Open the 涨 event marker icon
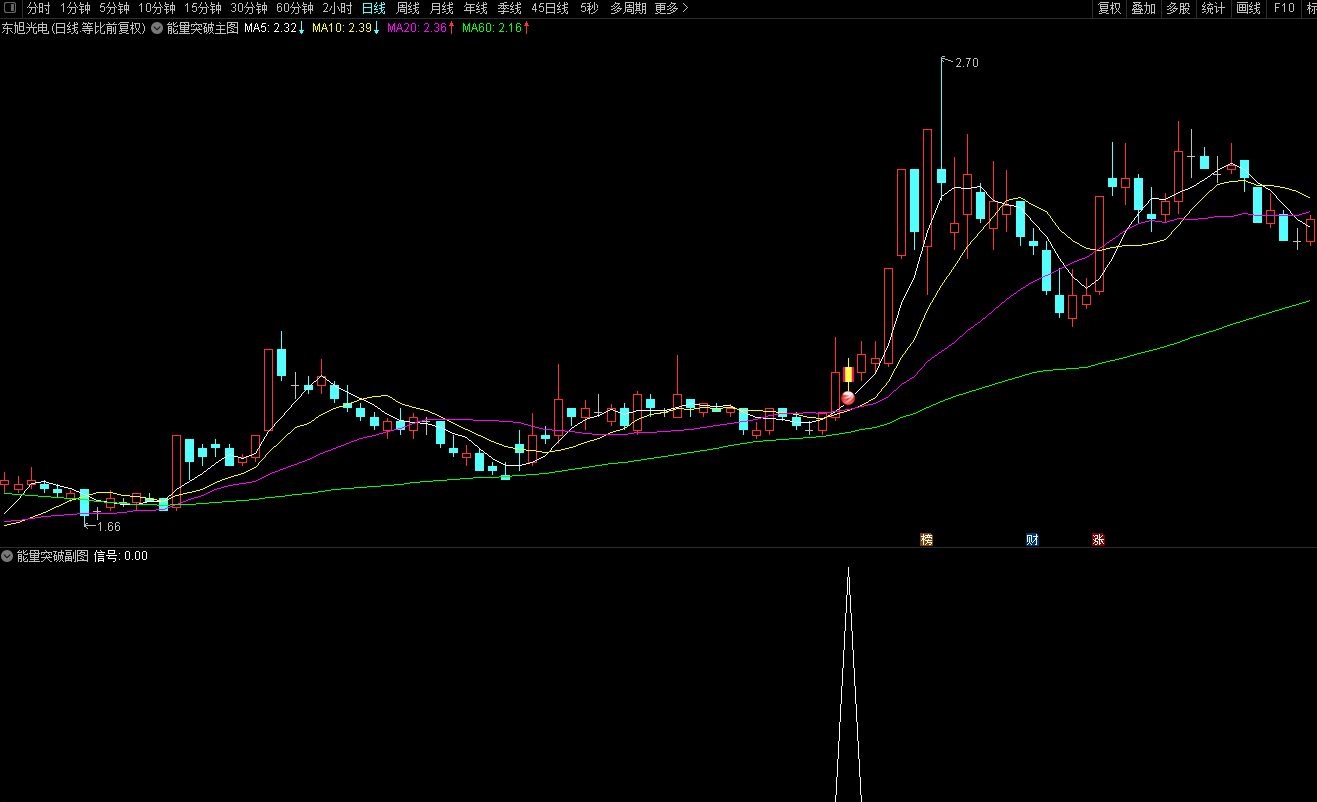 pos(1098,540)
